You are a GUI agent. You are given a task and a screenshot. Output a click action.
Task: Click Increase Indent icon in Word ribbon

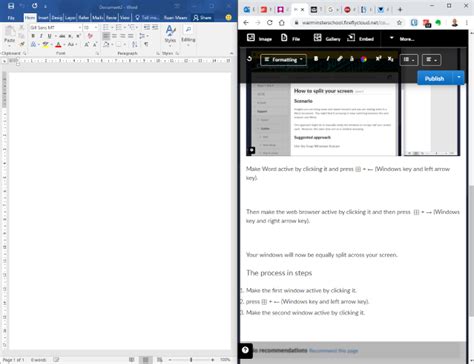tap(155, 27)
